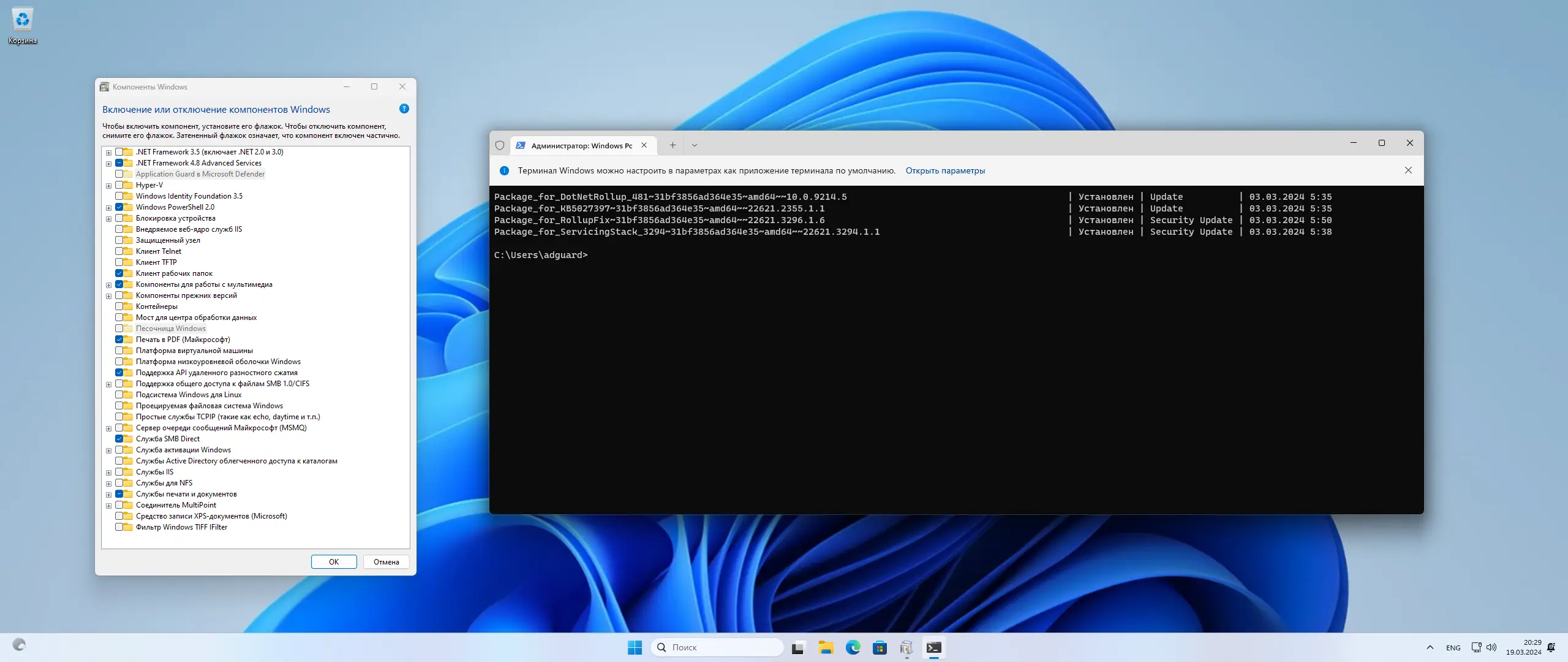Open File Explorer from taskbar
This screenshot has height=662, width=1568.
[x=826, y=647]
